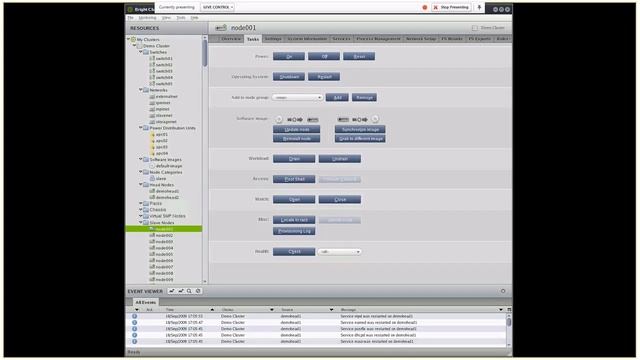Viewport: 640px width, 360px height.
Task: Click the Power Reset button
Action: point(359,56)
